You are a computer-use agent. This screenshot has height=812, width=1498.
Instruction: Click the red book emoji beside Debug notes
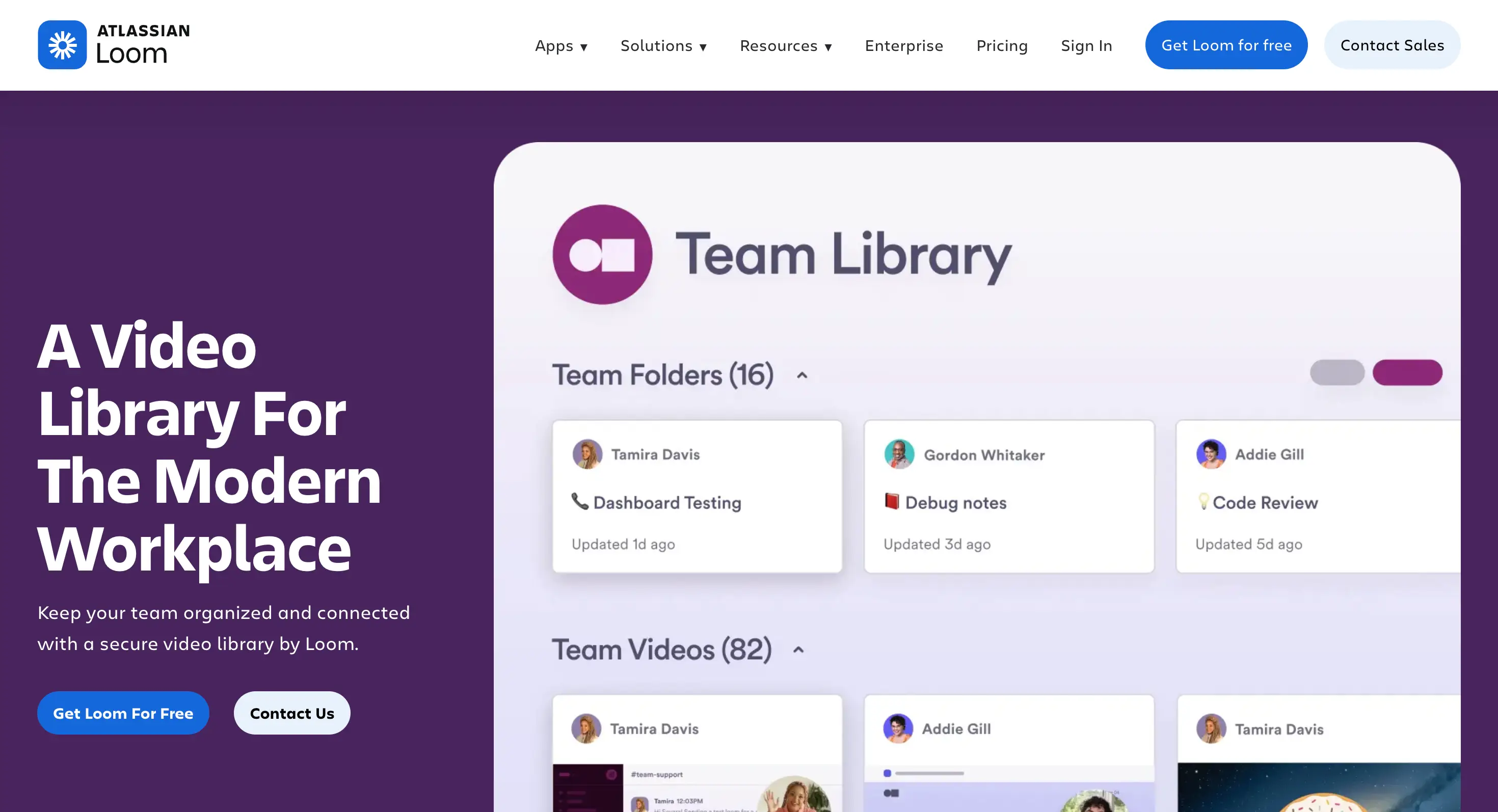pyautogui.click(x=892, y=501)
